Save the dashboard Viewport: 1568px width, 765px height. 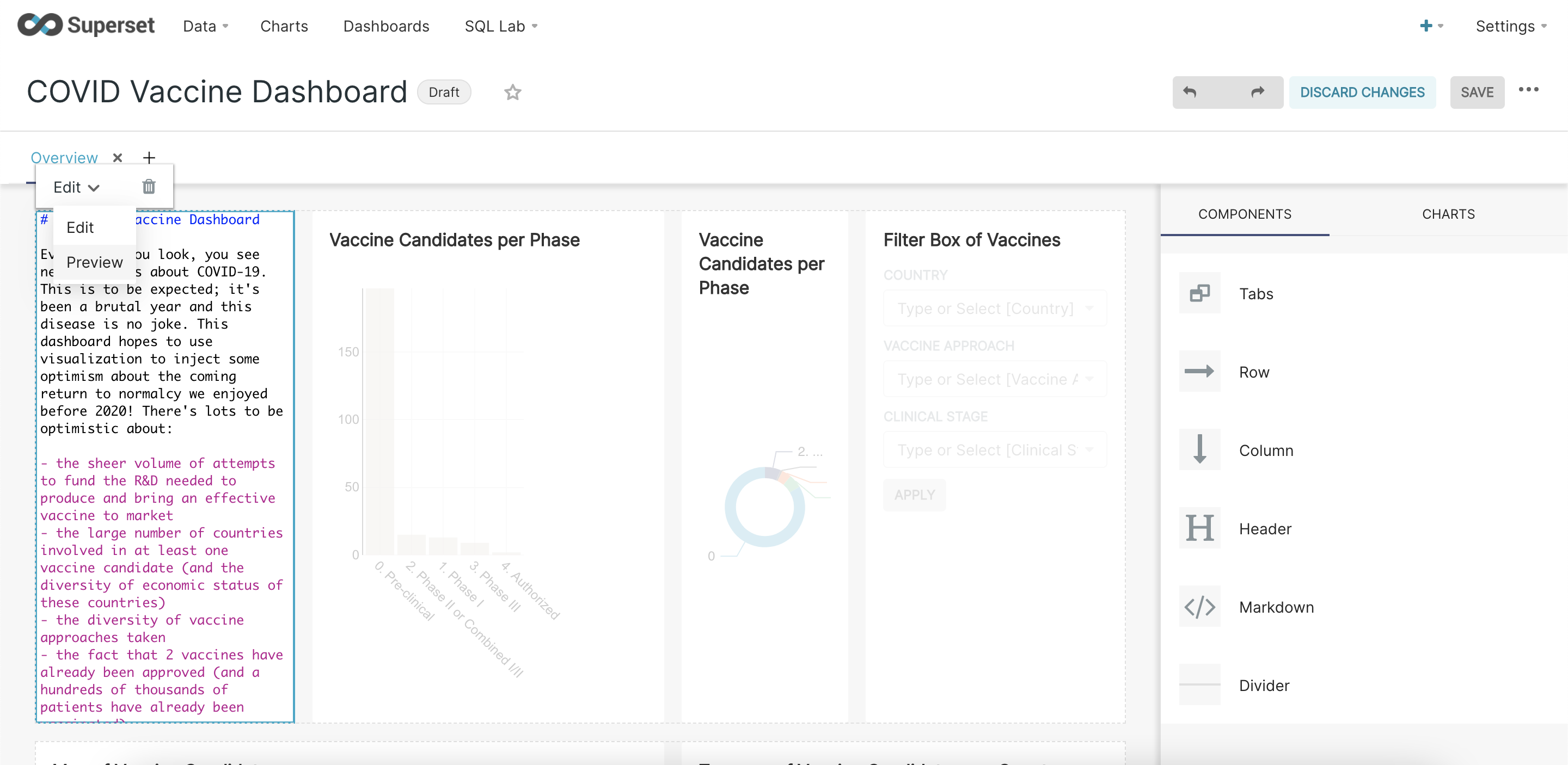[x=1477, y=92]
